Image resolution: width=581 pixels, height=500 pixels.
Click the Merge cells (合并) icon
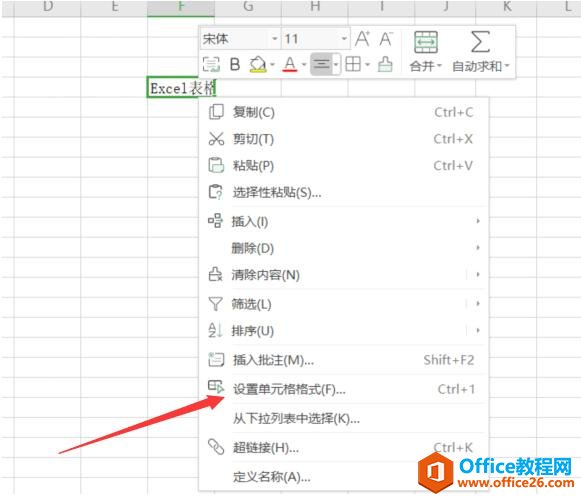pos(426,42)
